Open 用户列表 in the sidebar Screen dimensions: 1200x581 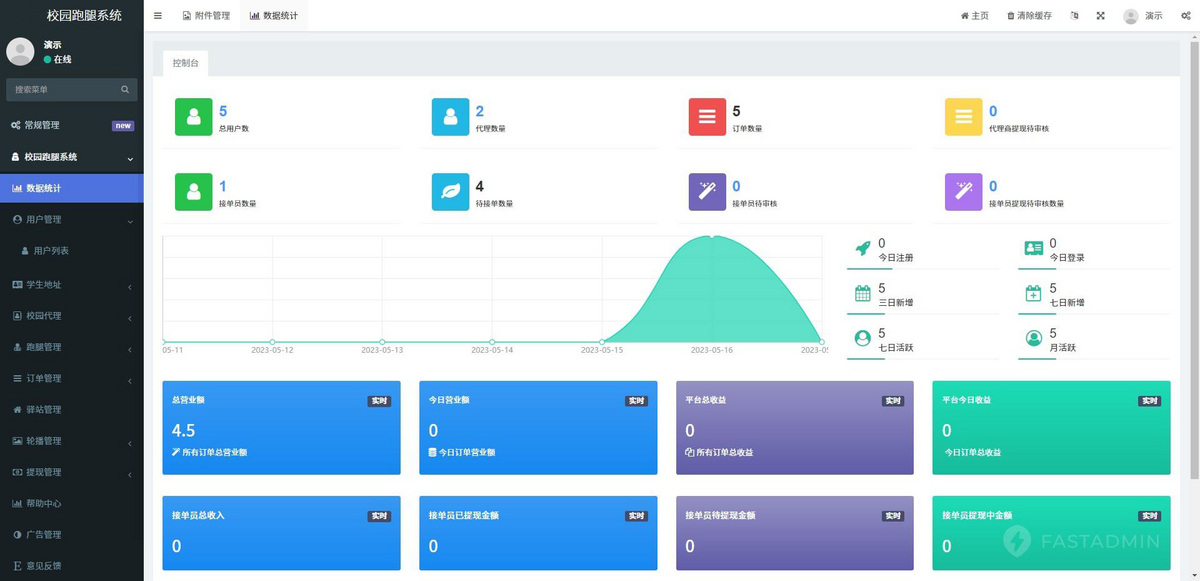coord(51,251)
